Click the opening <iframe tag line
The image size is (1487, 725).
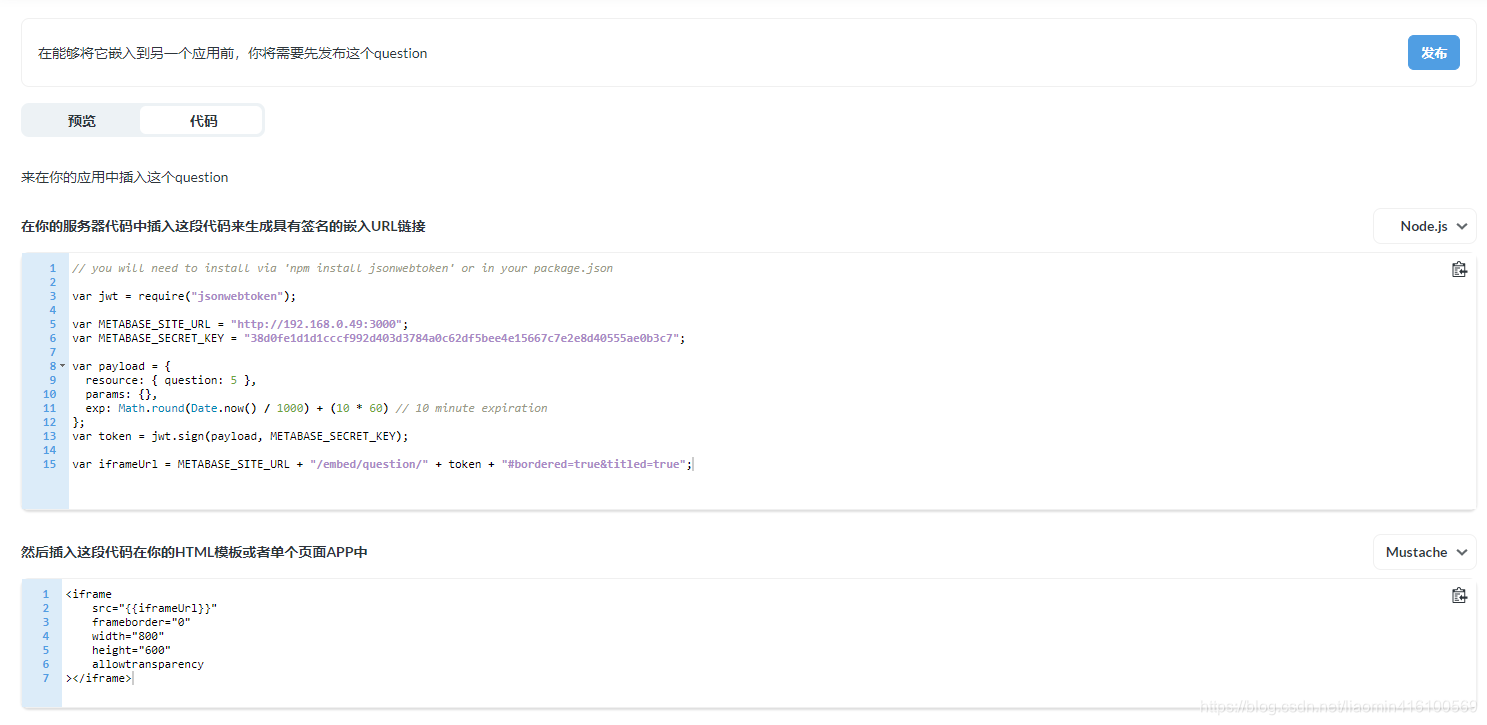[89, 594]
